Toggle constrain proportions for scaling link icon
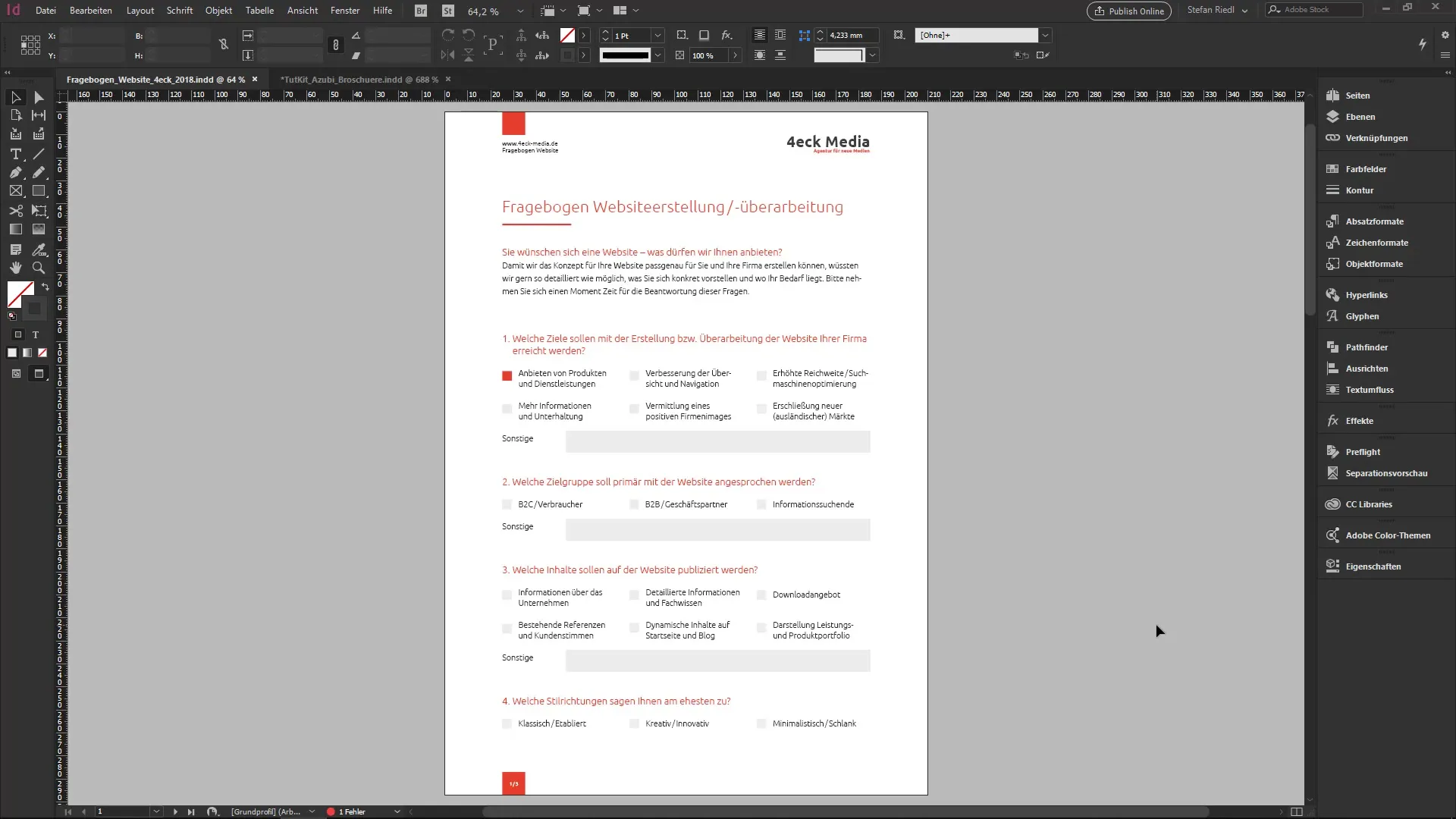Image resolution: width=1456 pixels, height=819 pixels. (336, 45)
